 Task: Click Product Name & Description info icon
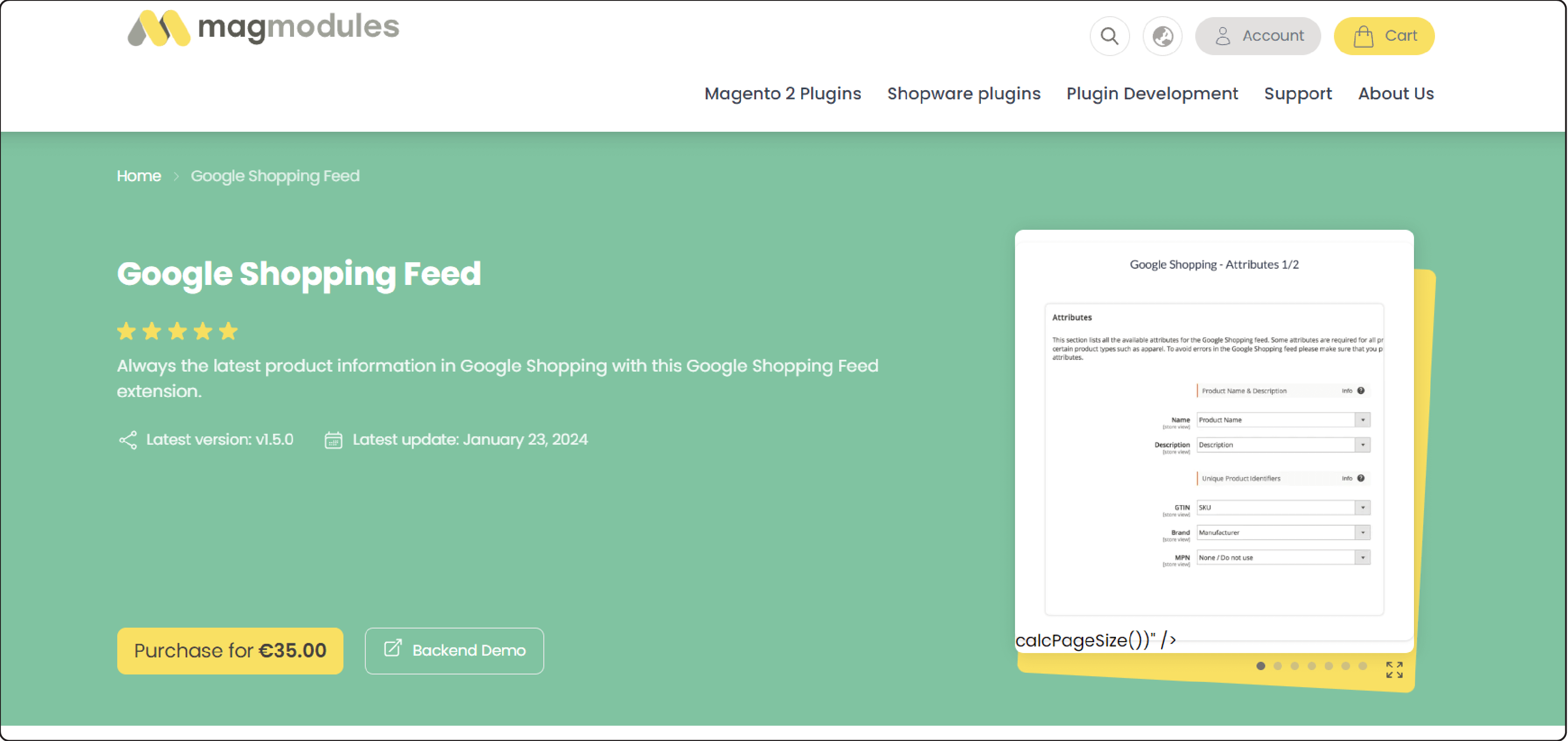(1361, 391)
